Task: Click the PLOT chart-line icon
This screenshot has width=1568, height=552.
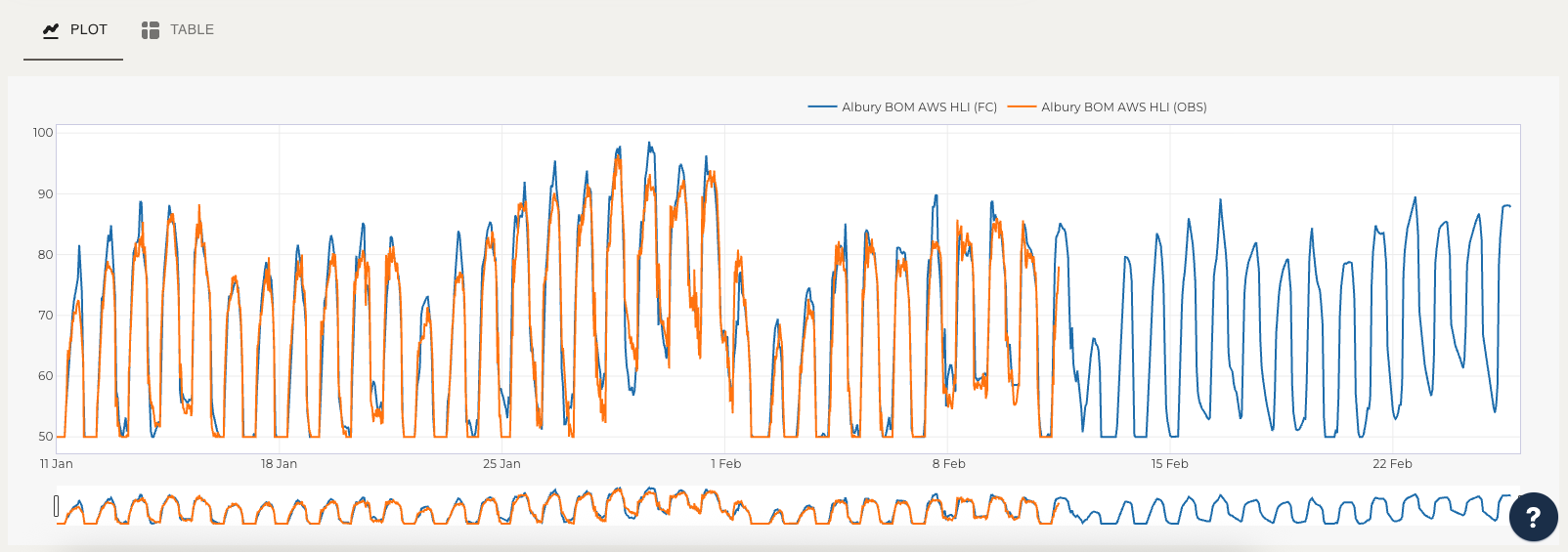Action: tap(51, 30)
